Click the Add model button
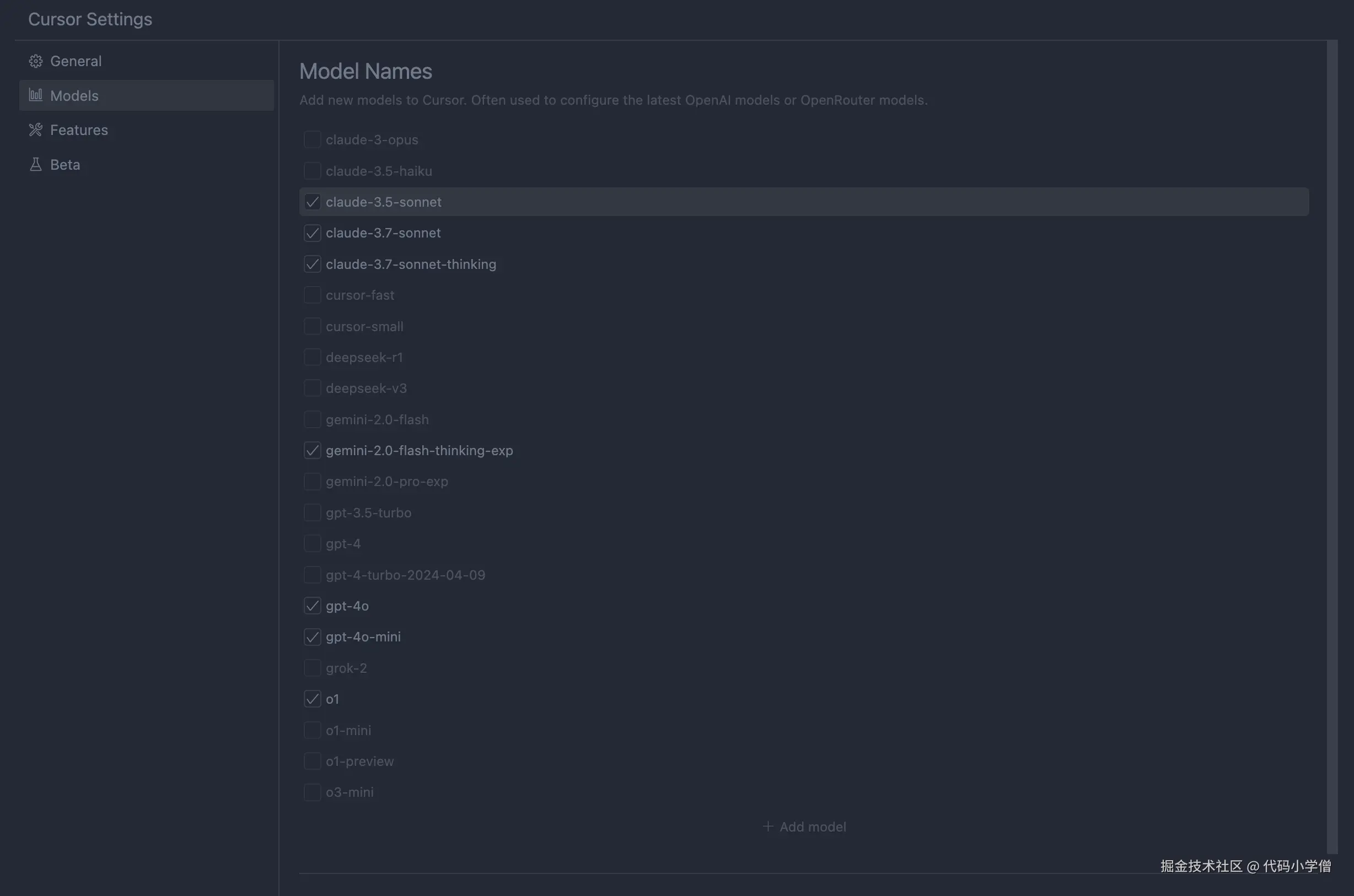Viewport: 1354px width, 896px height. pos(805,827)
